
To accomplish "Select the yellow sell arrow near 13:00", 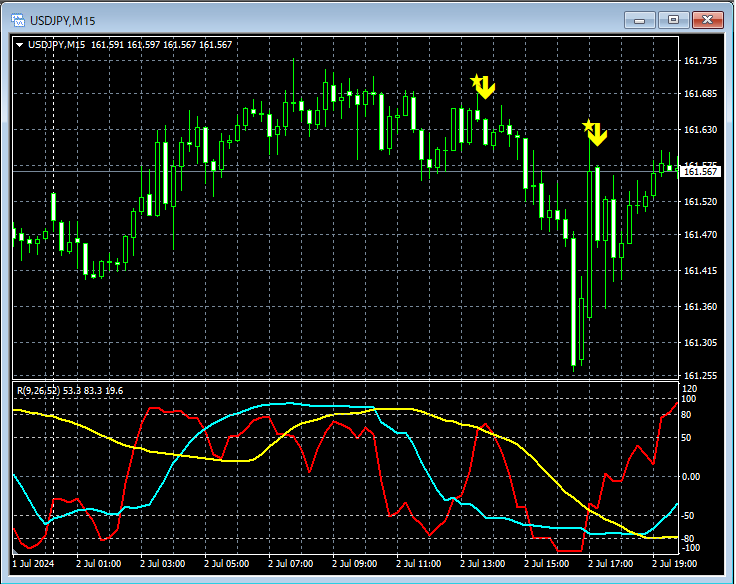I will (483, 86).
